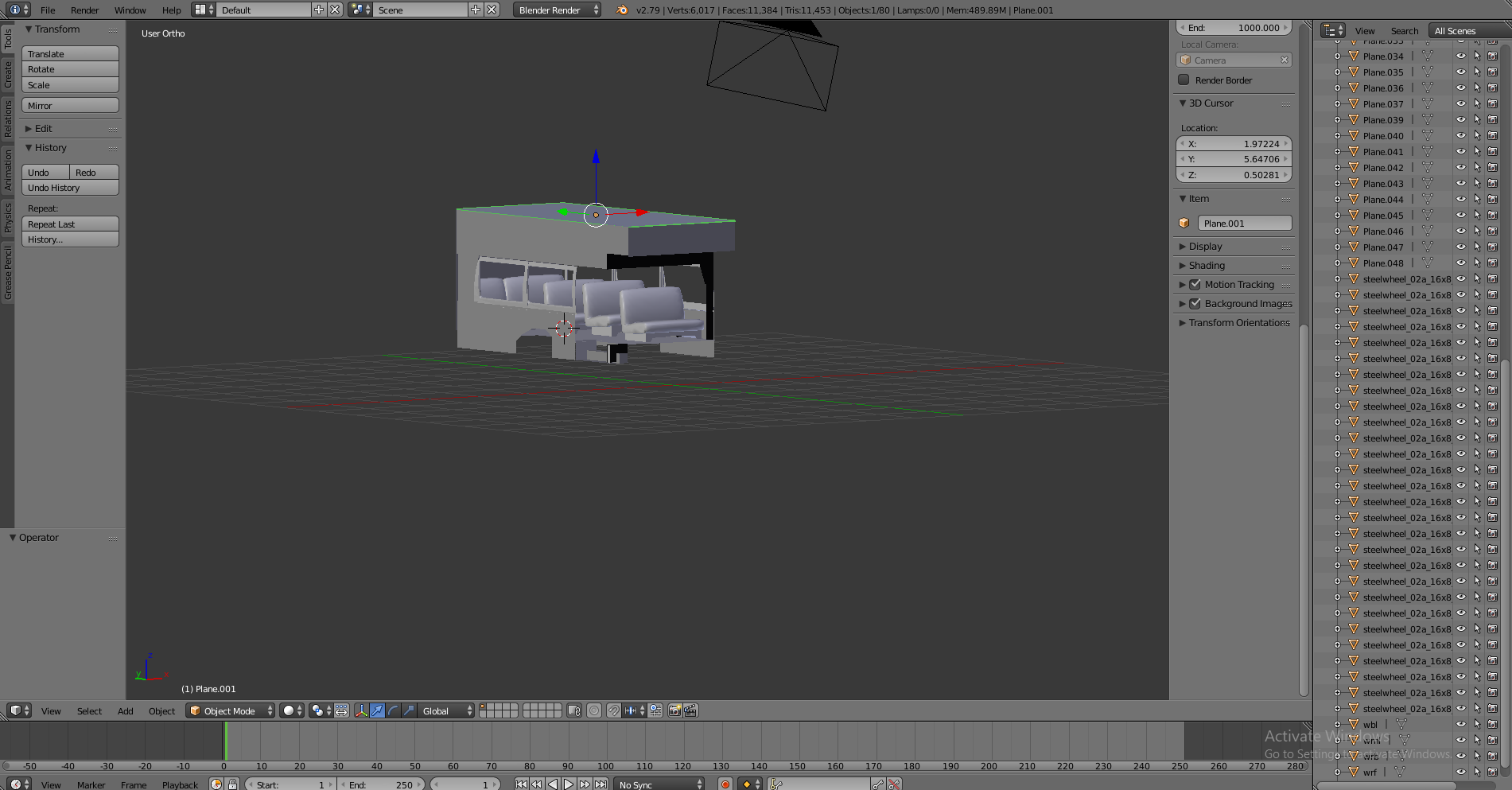Click timeline Start frame field

point(290,784)
